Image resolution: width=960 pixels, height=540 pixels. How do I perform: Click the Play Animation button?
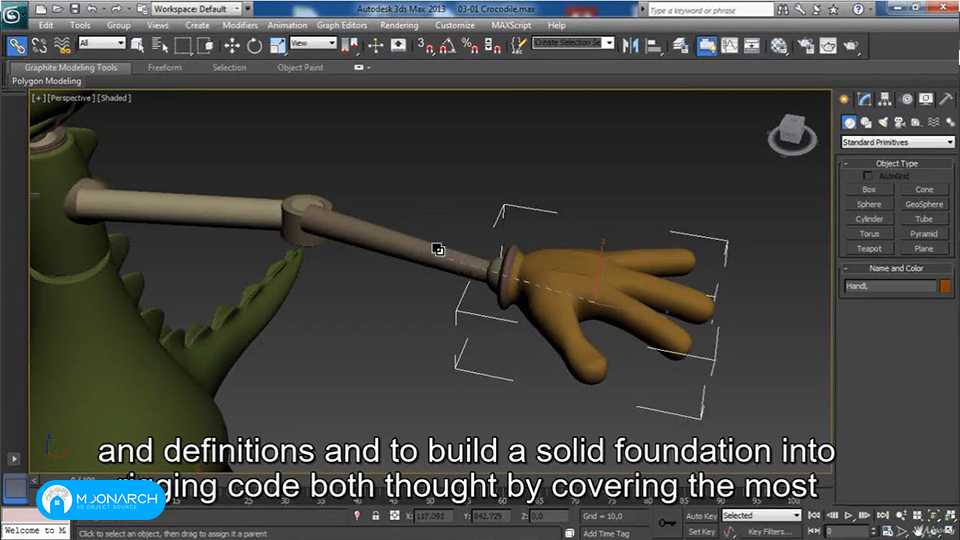click(x=848, y=516)
